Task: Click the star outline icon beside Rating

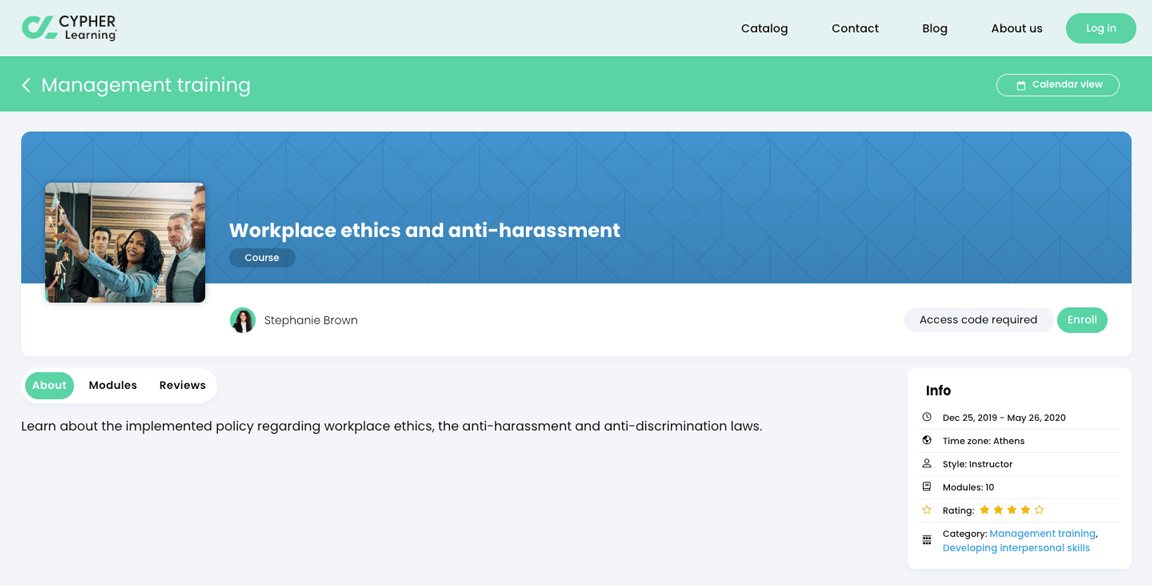Action: [x=926, y=510]
